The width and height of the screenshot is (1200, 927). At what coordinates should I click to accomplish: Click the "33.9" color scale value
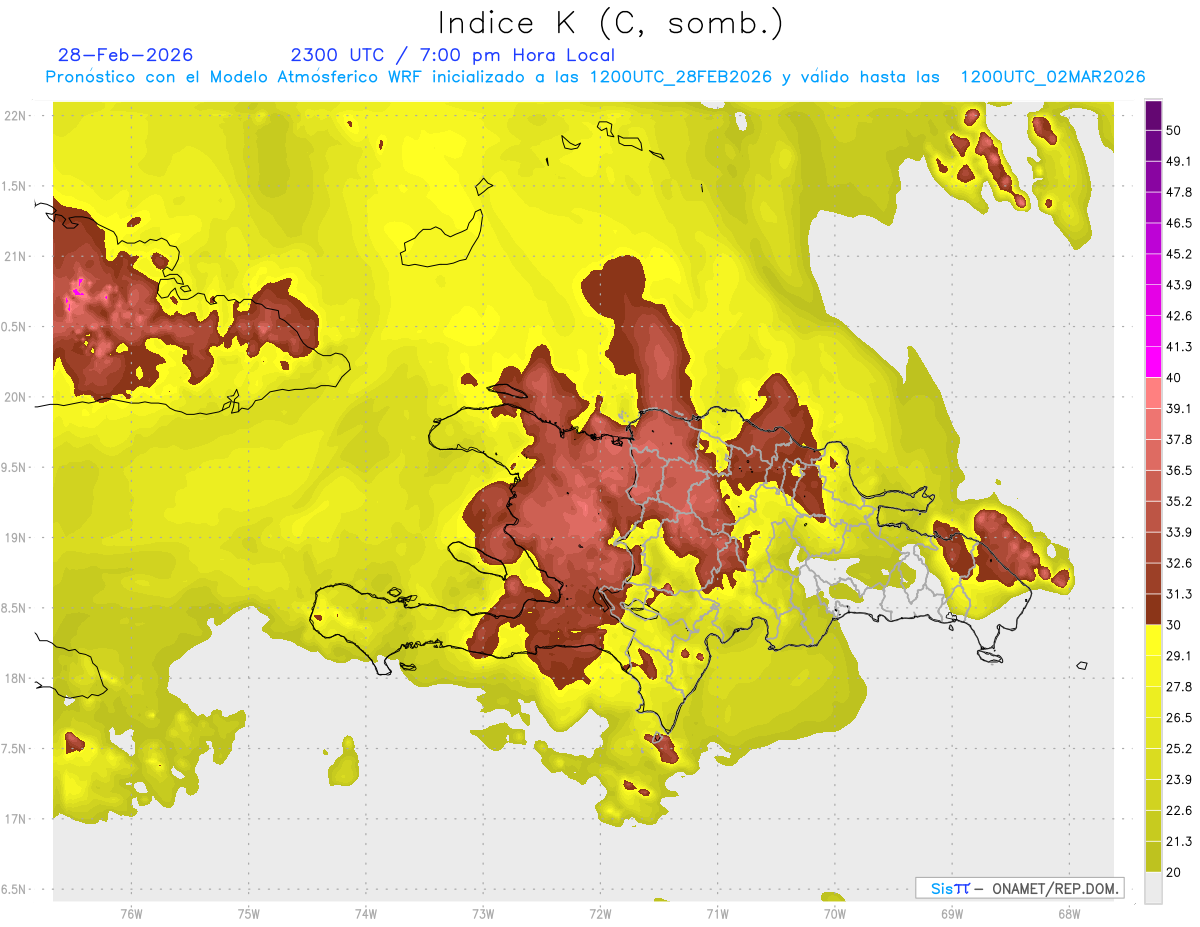(1179, 532)
